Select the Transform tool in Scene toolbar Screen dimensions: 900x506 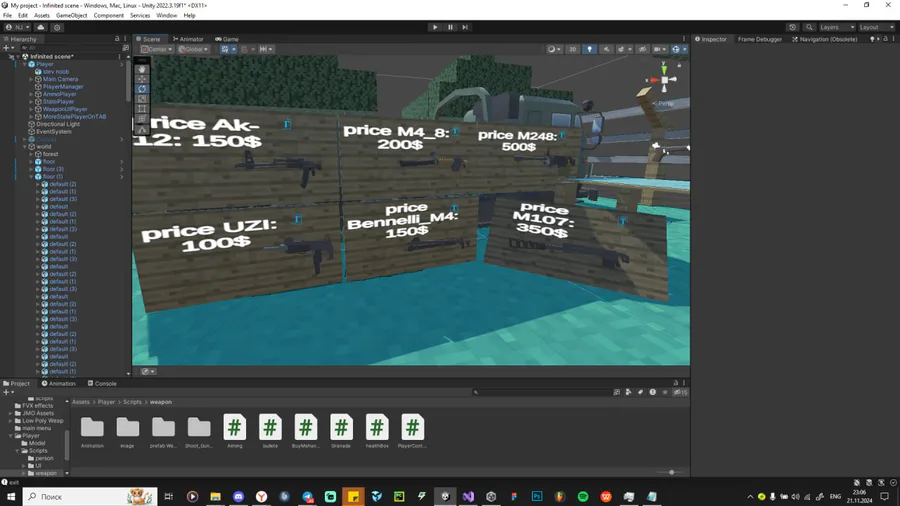pyautogui.click(x=142, y=119)
